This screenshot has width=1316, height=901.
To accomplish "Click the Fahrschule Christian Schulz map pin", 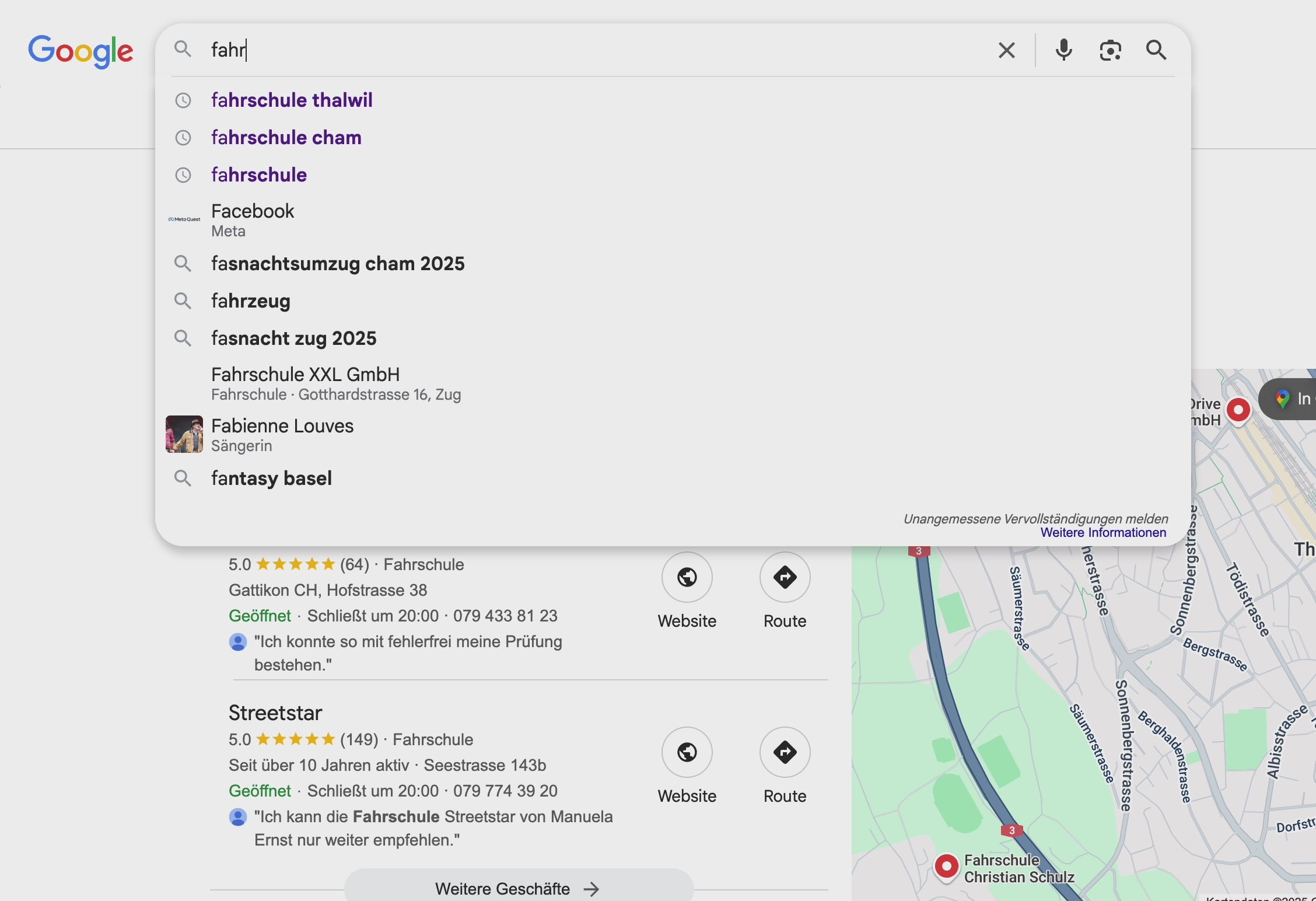I will [946, 866].
